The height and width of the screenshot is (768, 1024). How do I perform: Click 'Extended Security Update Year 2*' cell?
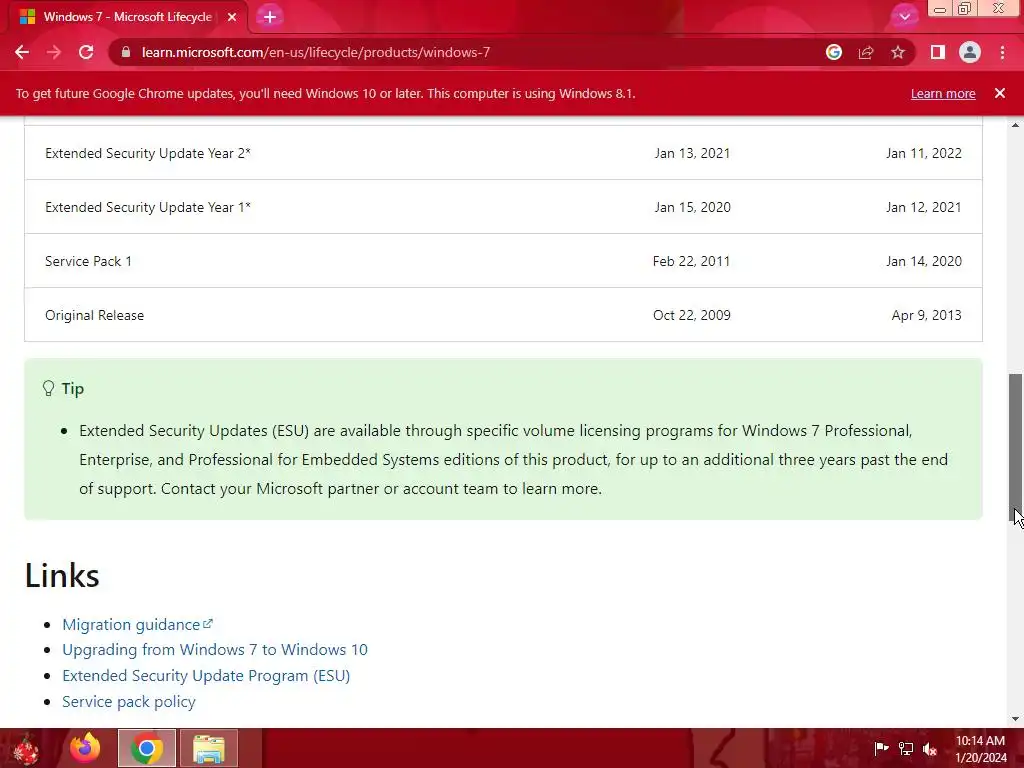click(x=148, y=153)
